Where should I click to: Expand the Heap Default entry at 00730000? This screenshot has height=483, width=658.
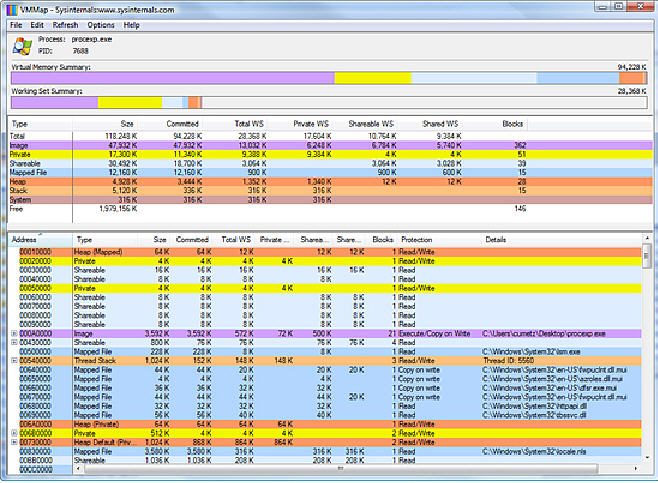click(x=13, y=443)
